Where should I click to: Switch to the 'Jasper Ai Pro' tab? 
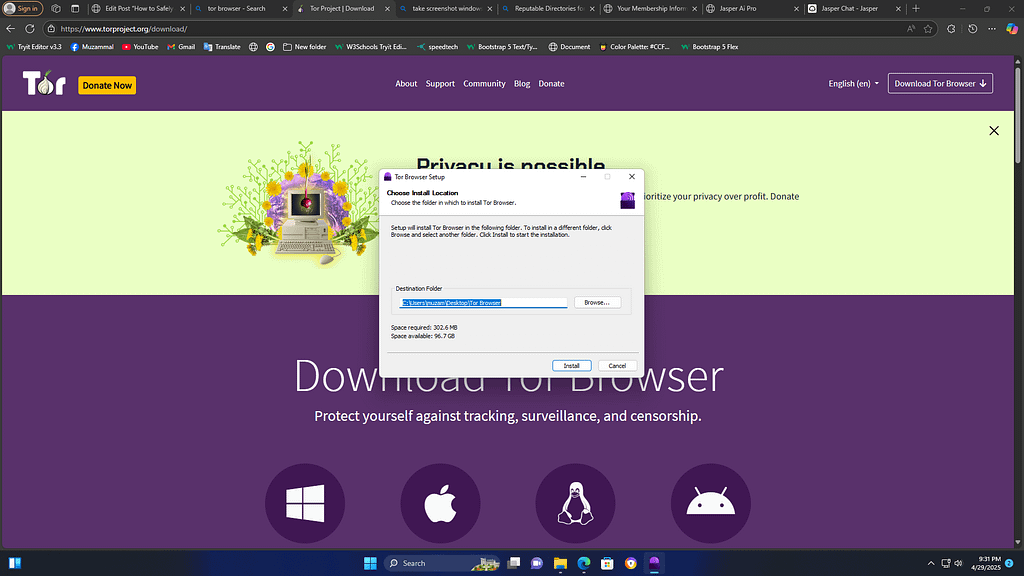click(x=752, y=8)
